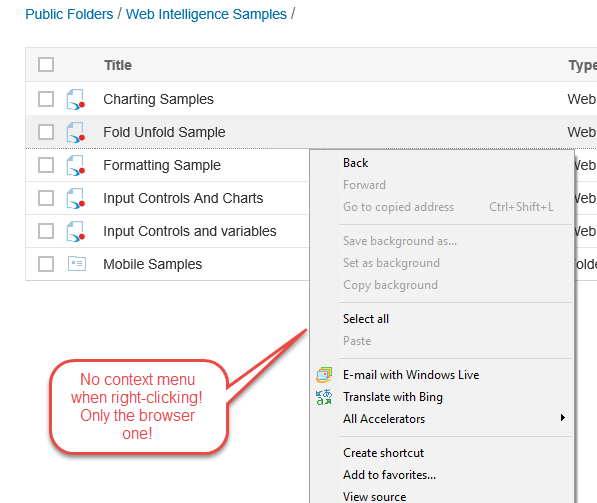Open the Public Folders breadcrumb link
This screenshot has height=503, width=597.
click(x=69, y=14)
